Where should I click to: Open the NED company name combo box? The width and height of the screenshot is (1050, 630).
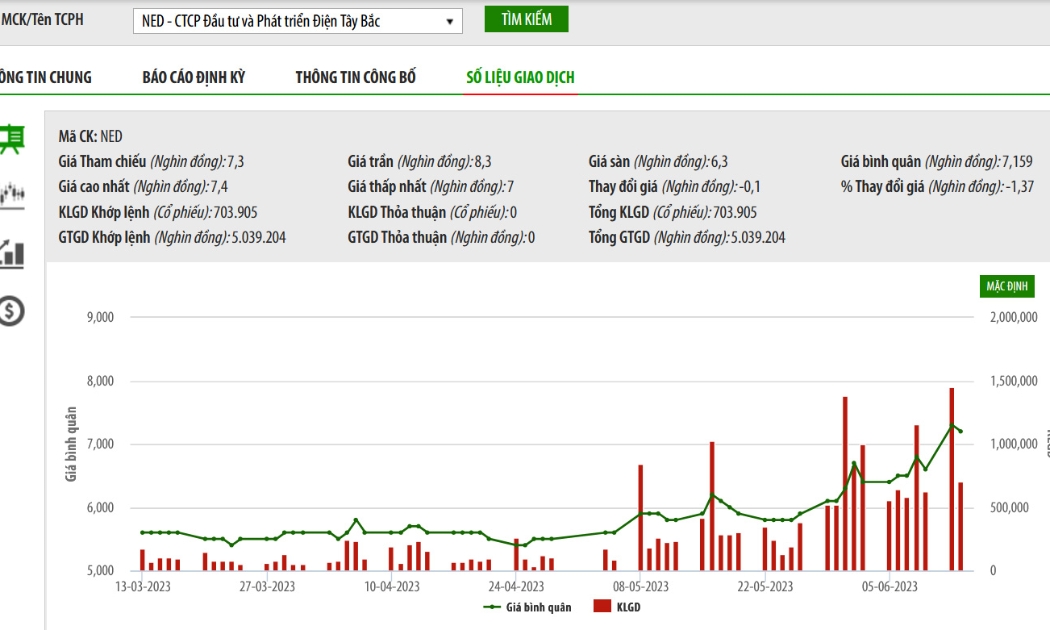298,21
